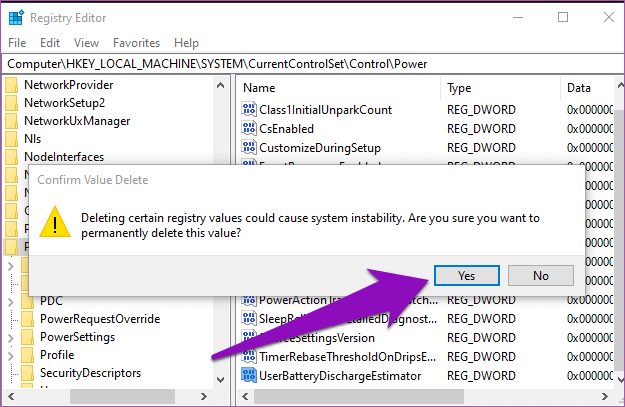Select the CustomizeDuringSetup value name

pyautogui.click(x=320, y=148)
